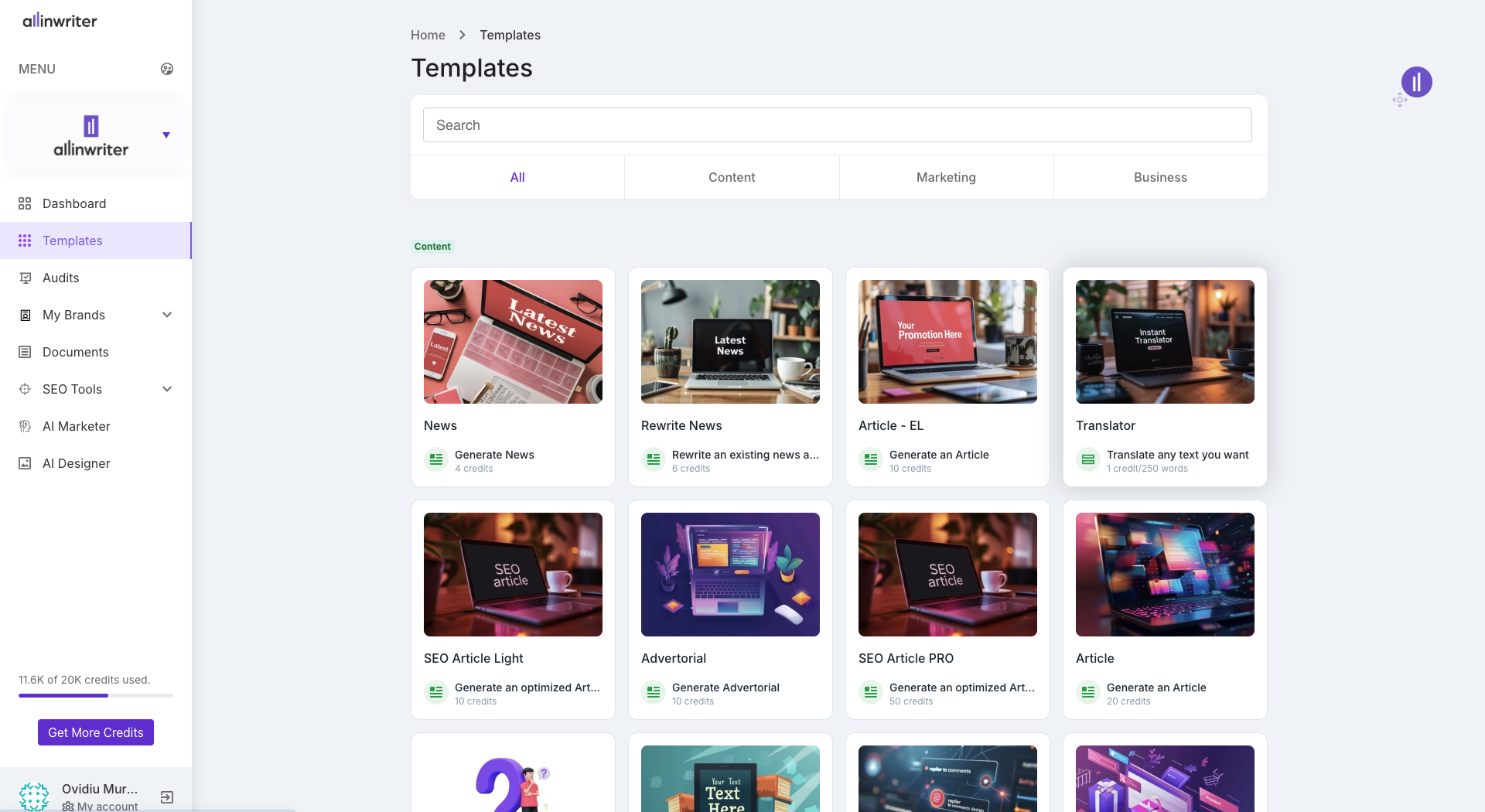This screenshot has height=812, width=1485.
Task: Click the logout arrow icon near Ovidiu
Action: (x=166, y=797)
